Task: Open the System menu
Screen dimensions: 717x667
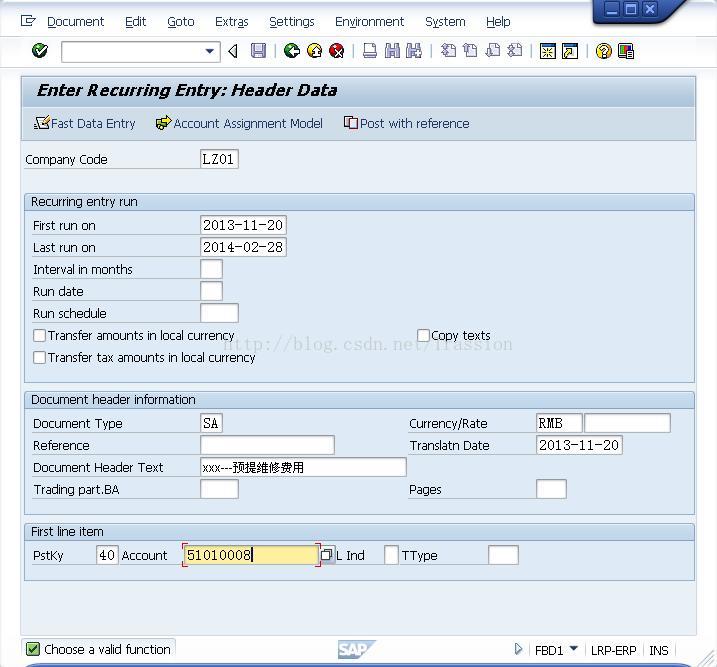Action: click(445, 21)
